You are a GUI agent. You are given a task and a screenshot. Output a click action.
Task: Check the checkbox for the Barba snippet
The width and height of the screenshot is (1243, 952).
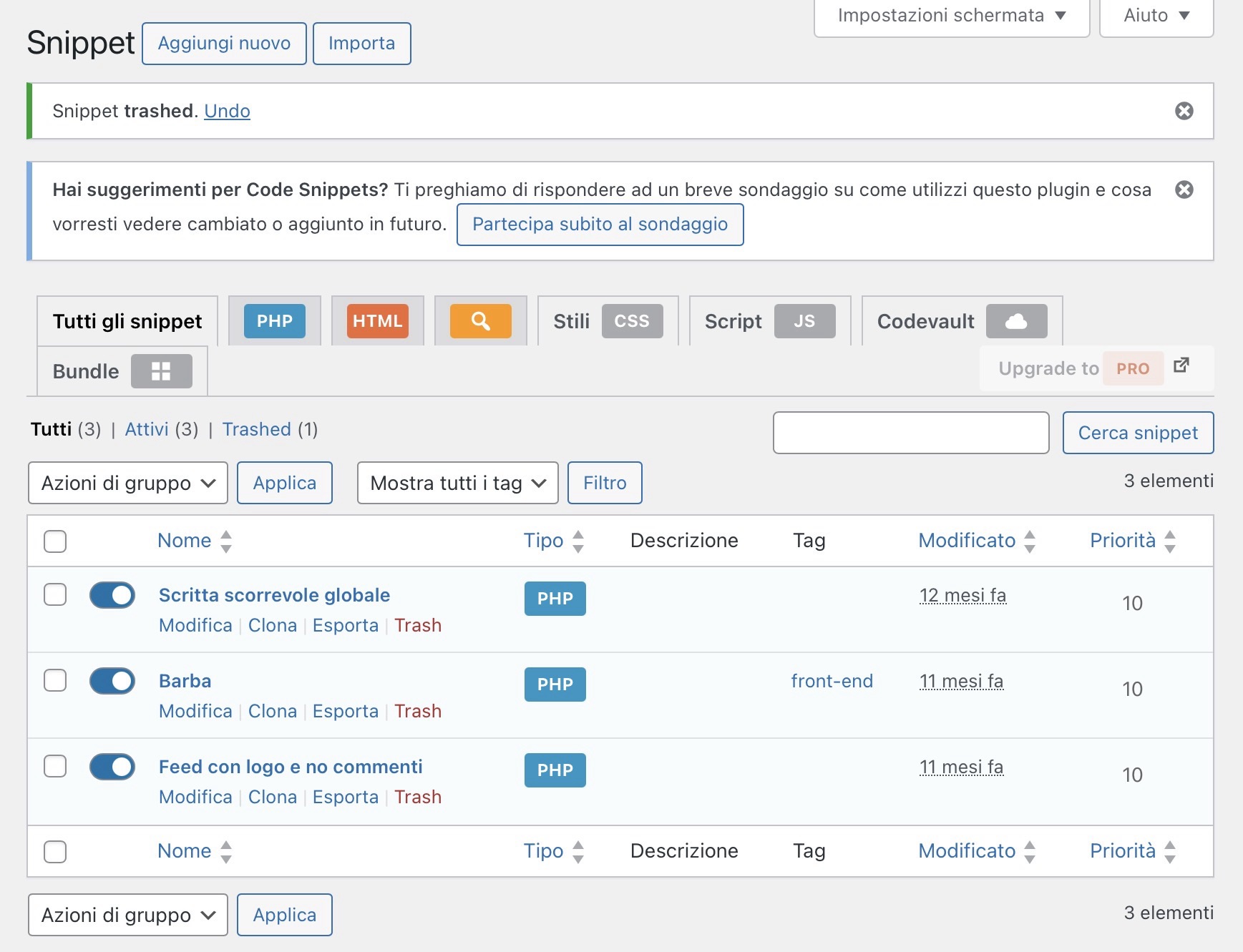55,681
